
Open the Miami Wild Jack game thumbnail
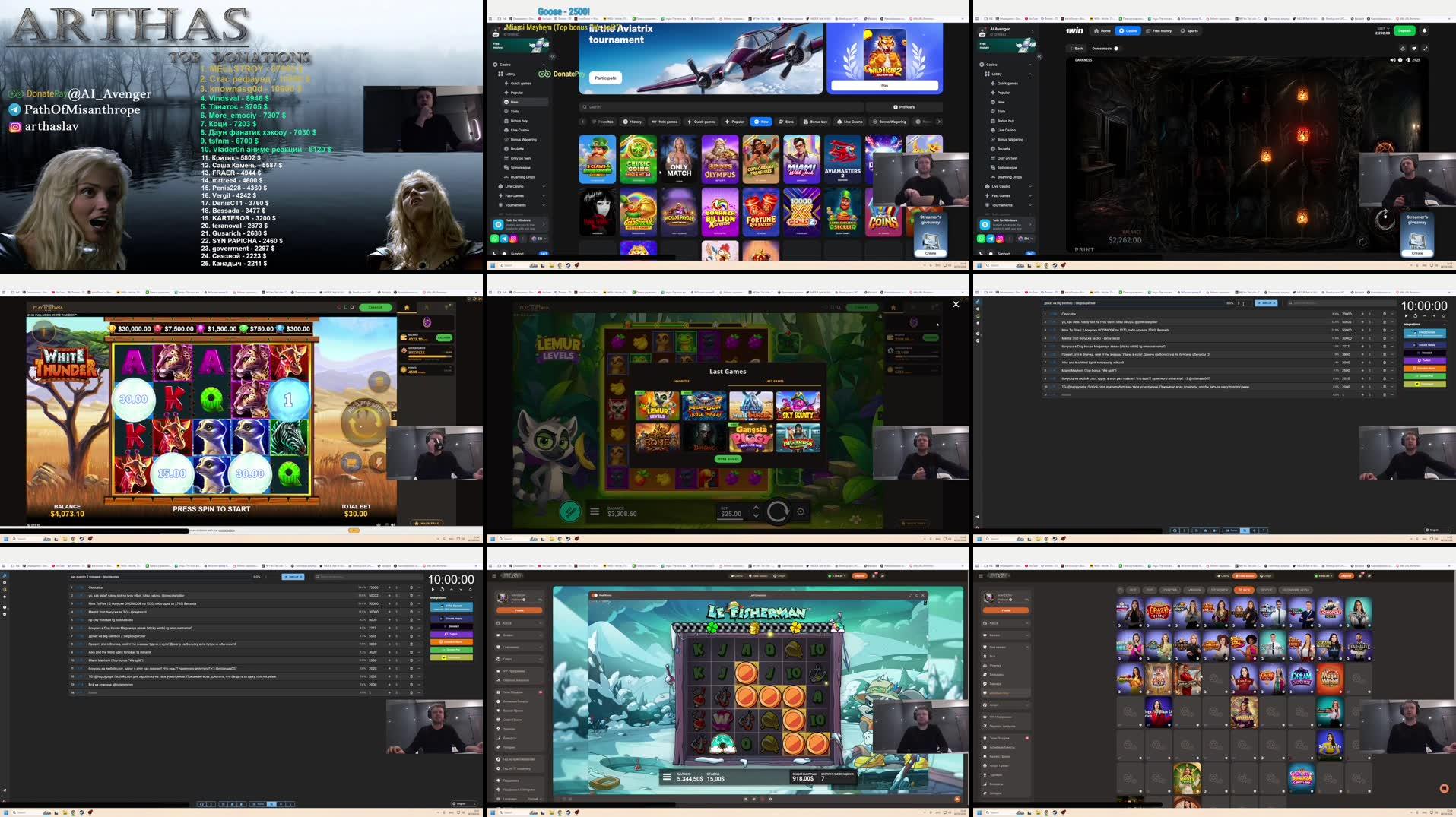pyautogui.click(x=802, y=157)
